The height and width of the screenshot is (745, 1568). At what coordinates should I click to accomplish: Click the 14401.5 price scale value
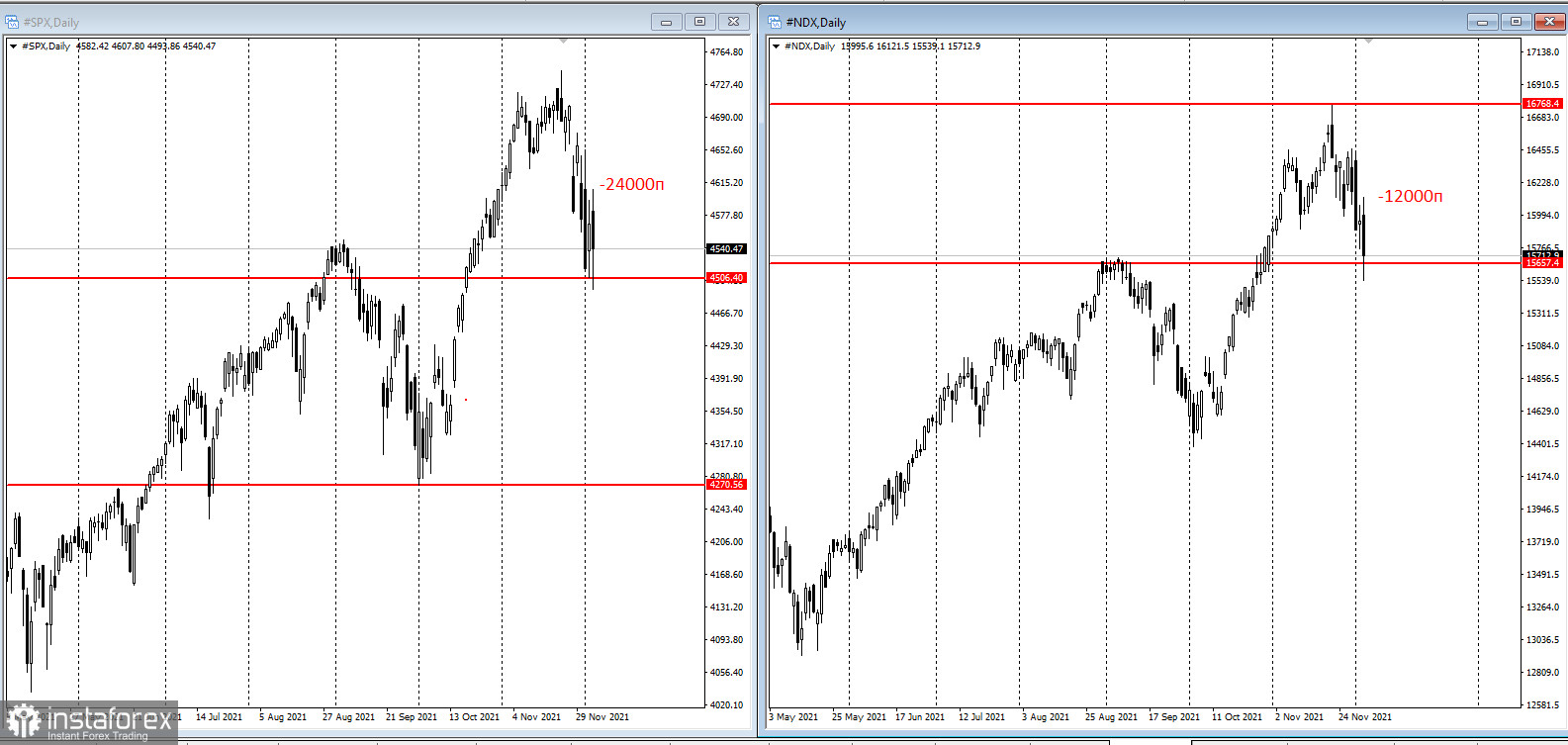click(x=1543, y=444)
